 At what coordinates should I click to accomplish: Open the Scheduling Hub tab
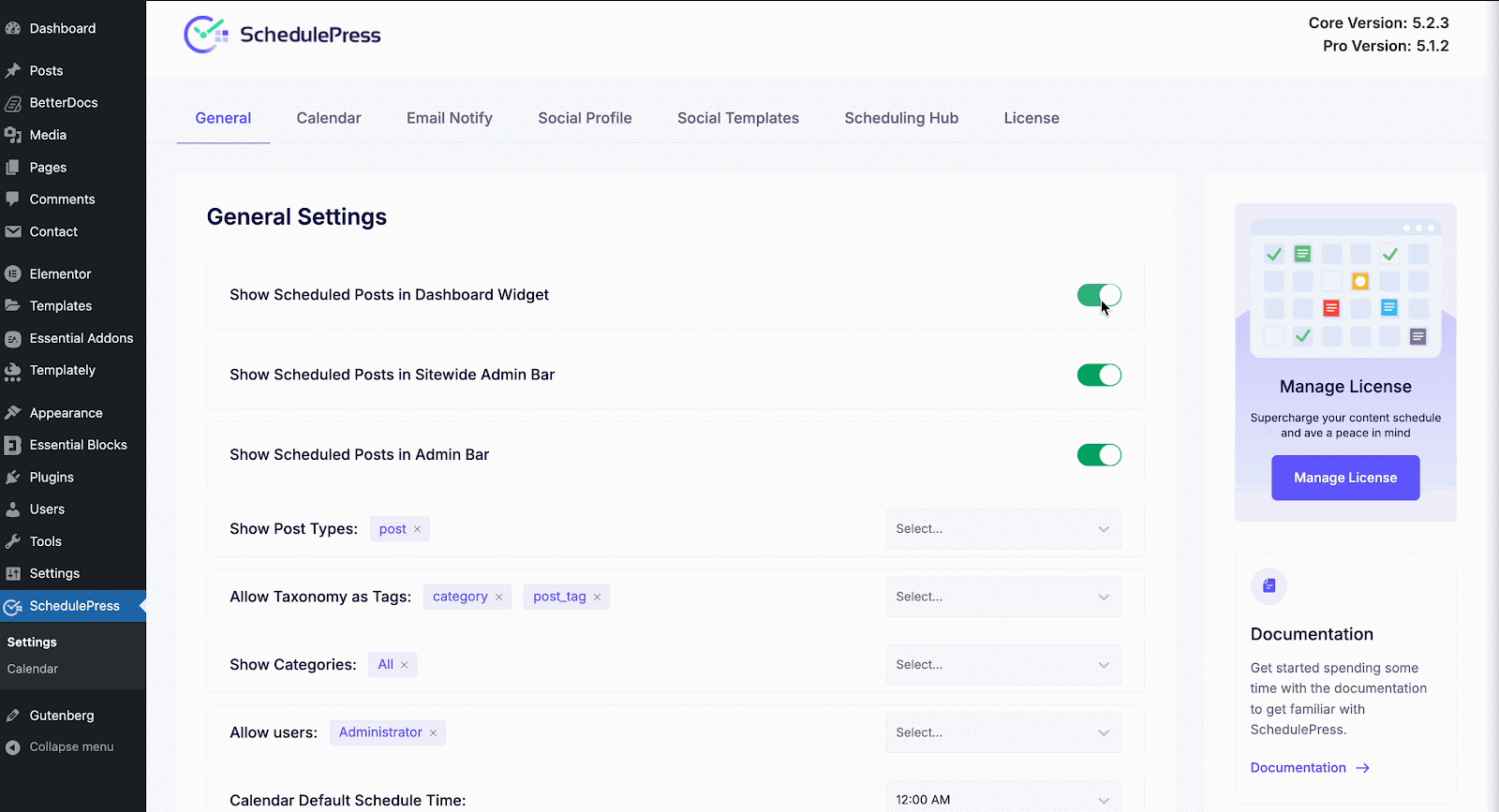click(901, 118)
